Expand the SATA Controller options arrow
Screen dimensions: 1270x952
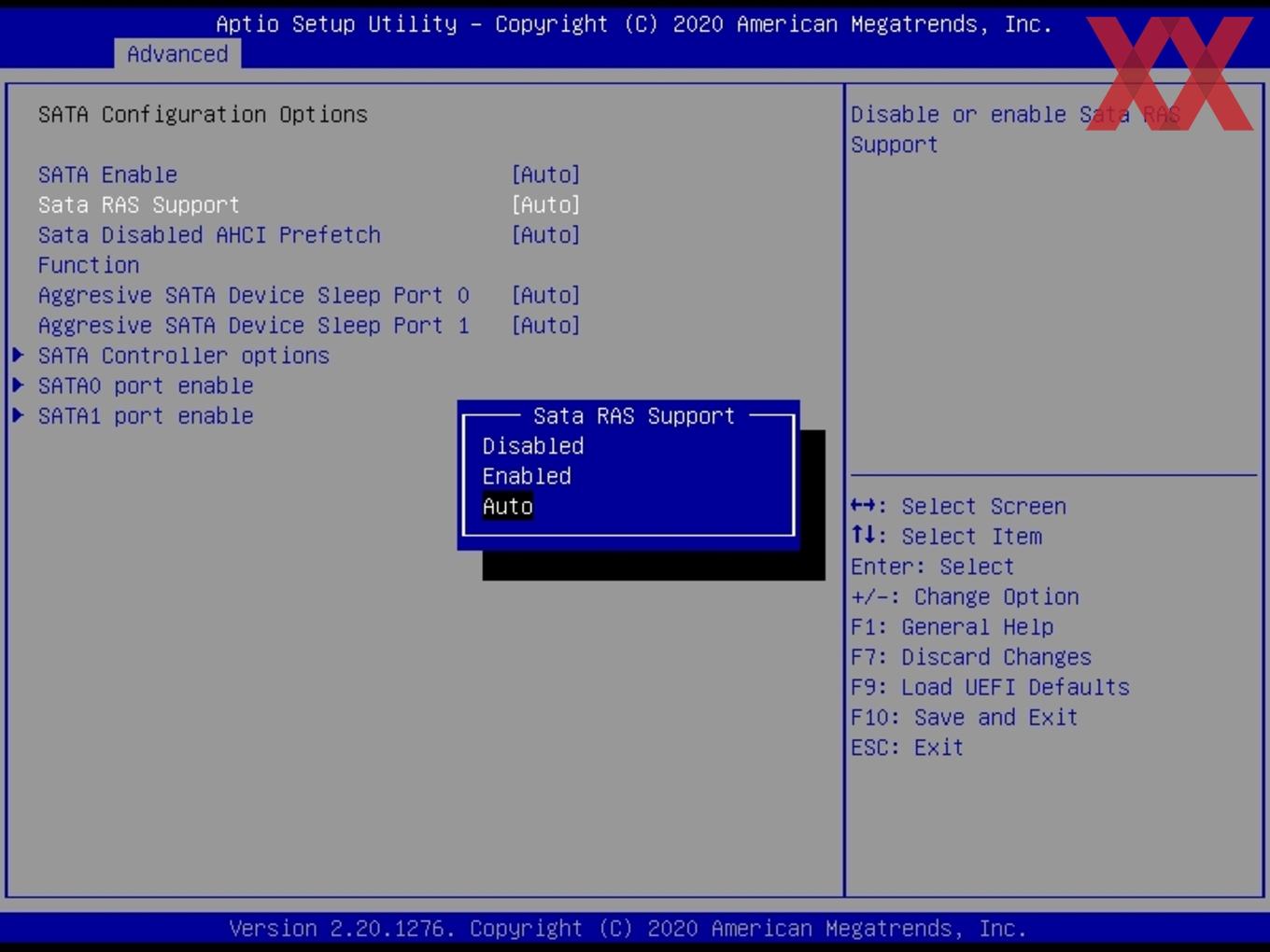coord(18,356)
